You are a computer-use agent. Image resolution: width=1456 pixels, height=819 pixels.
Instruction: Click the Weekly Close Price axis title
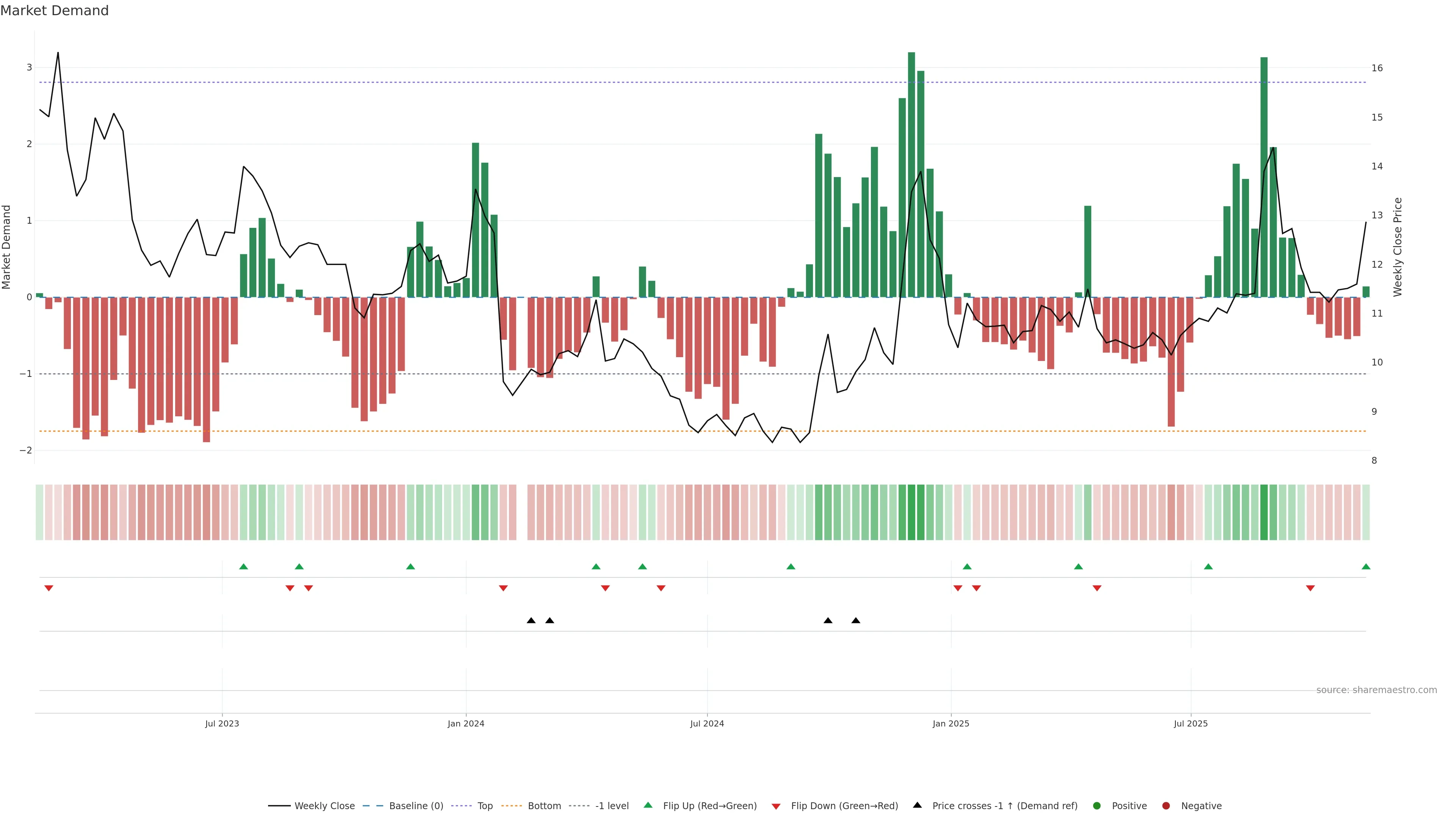coord(1398,247)
